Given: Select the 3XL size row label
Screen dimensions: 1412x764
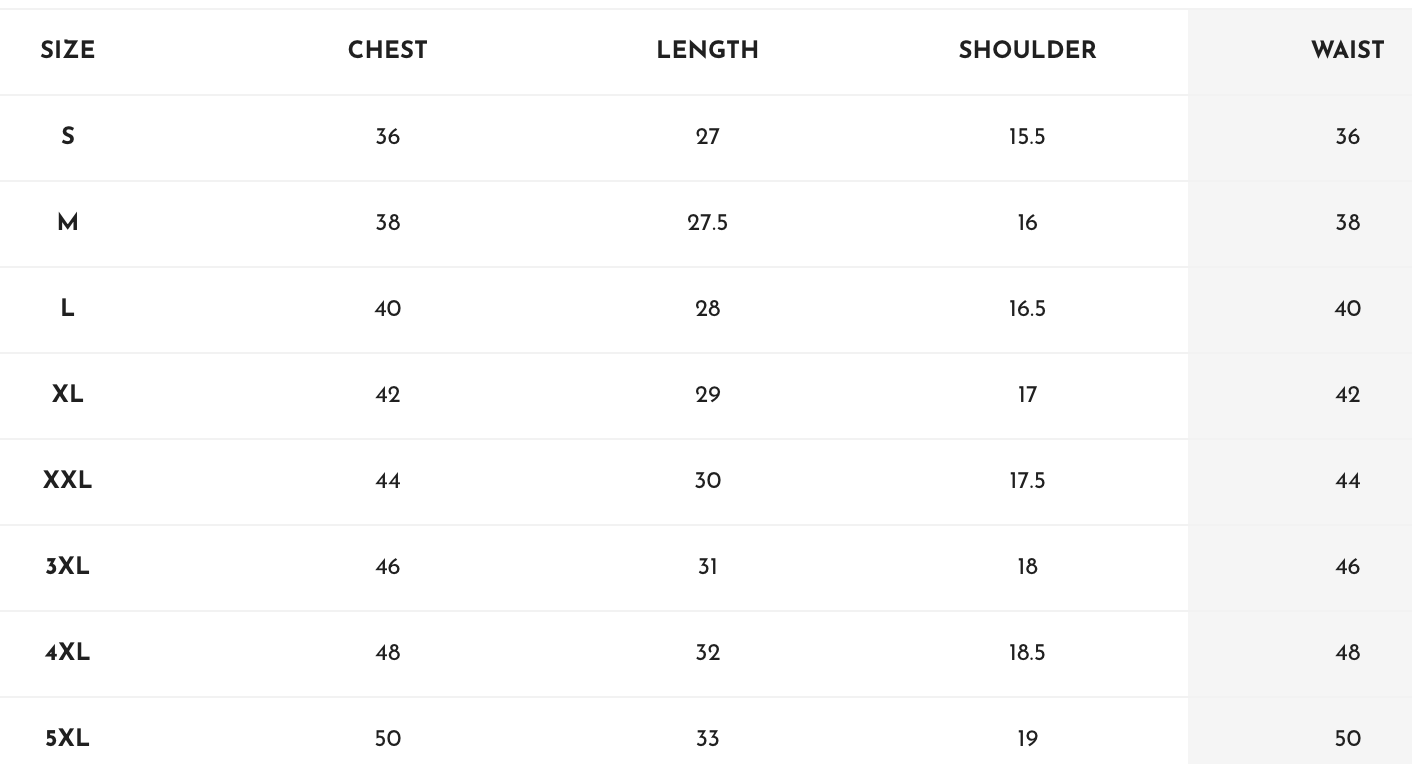Looking at the screenshot, I should pos(68,566).
